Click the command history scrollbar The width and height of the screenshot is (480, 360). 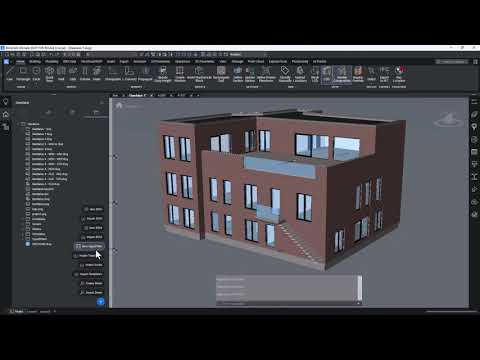(359, 288)
